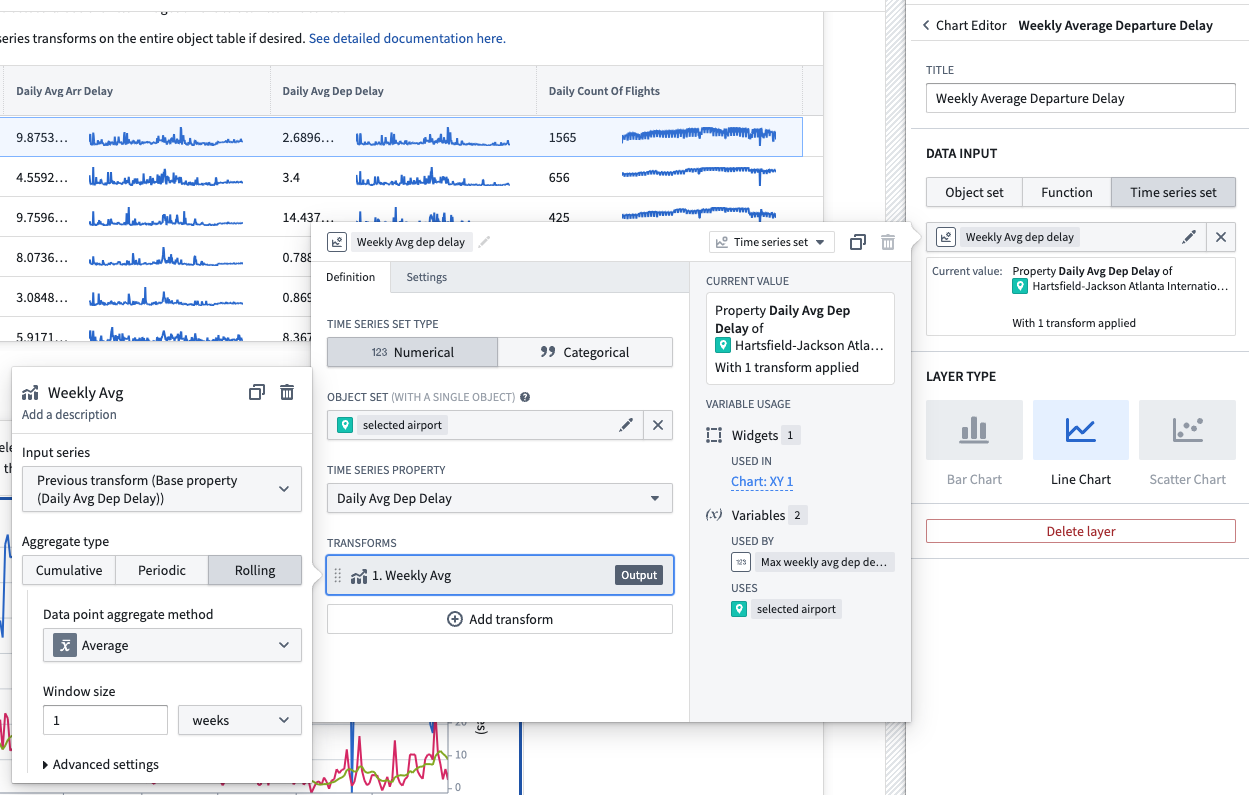Open the window size weeks unit dropdown
The image size is (1249, 795).
(240, 720)
